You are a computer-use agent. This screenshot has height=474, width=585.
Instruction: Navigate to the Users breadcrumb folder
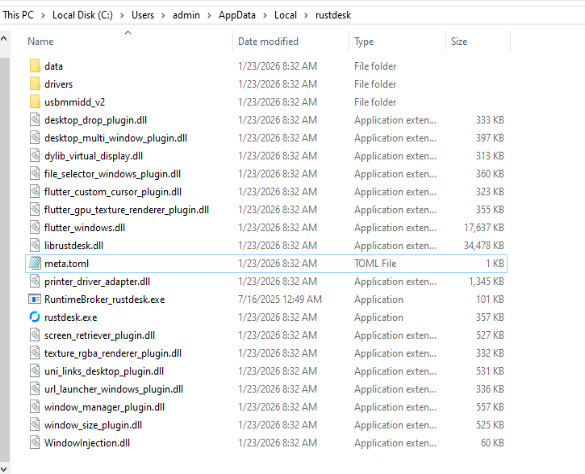coord(143,15)
